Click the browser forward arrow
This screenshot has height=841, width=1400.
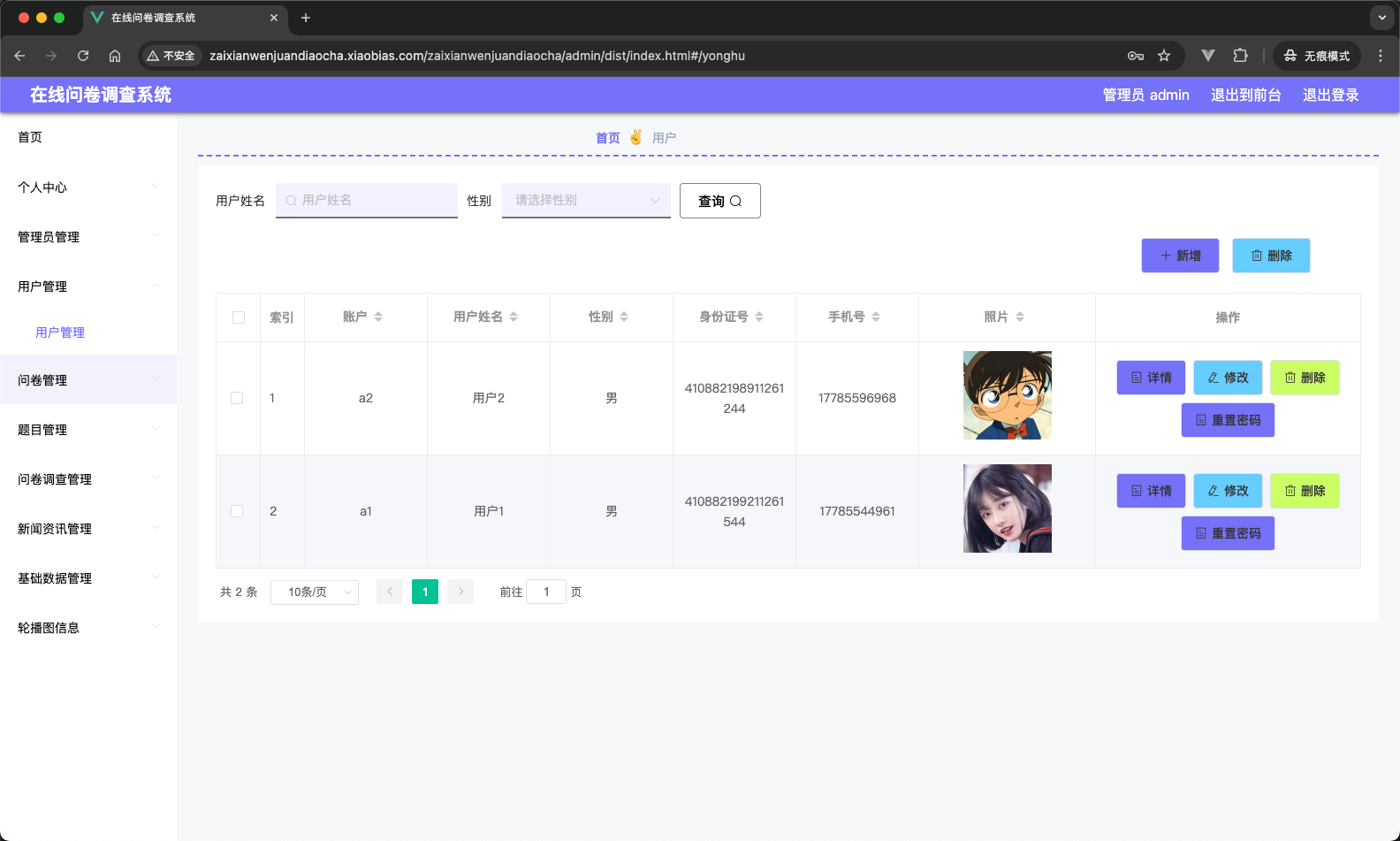51,56
